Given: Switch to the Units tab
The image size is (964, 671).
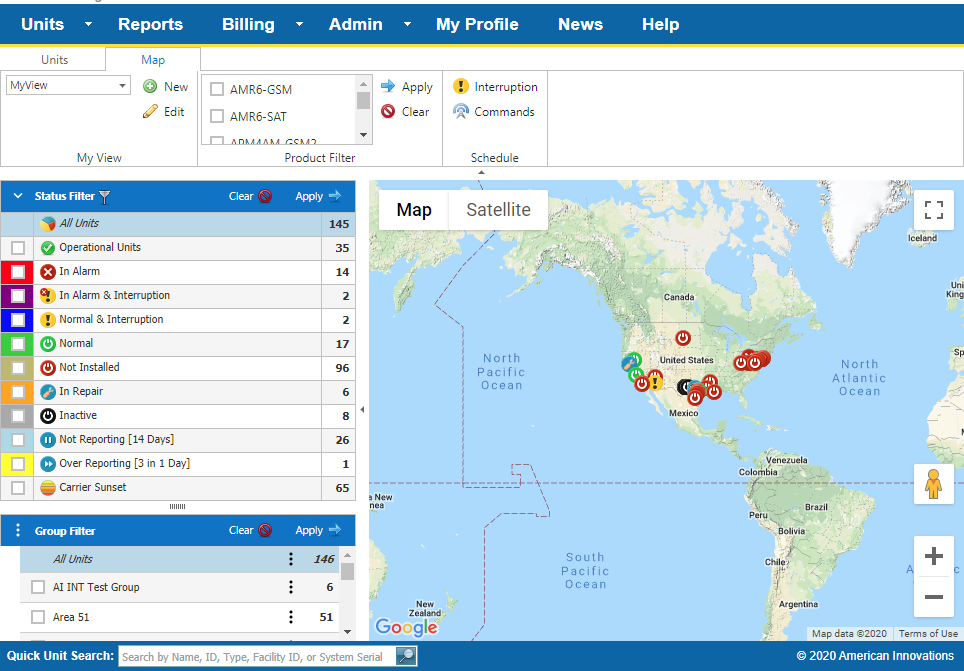Looking at the screenshot, I should coord(56,59).
